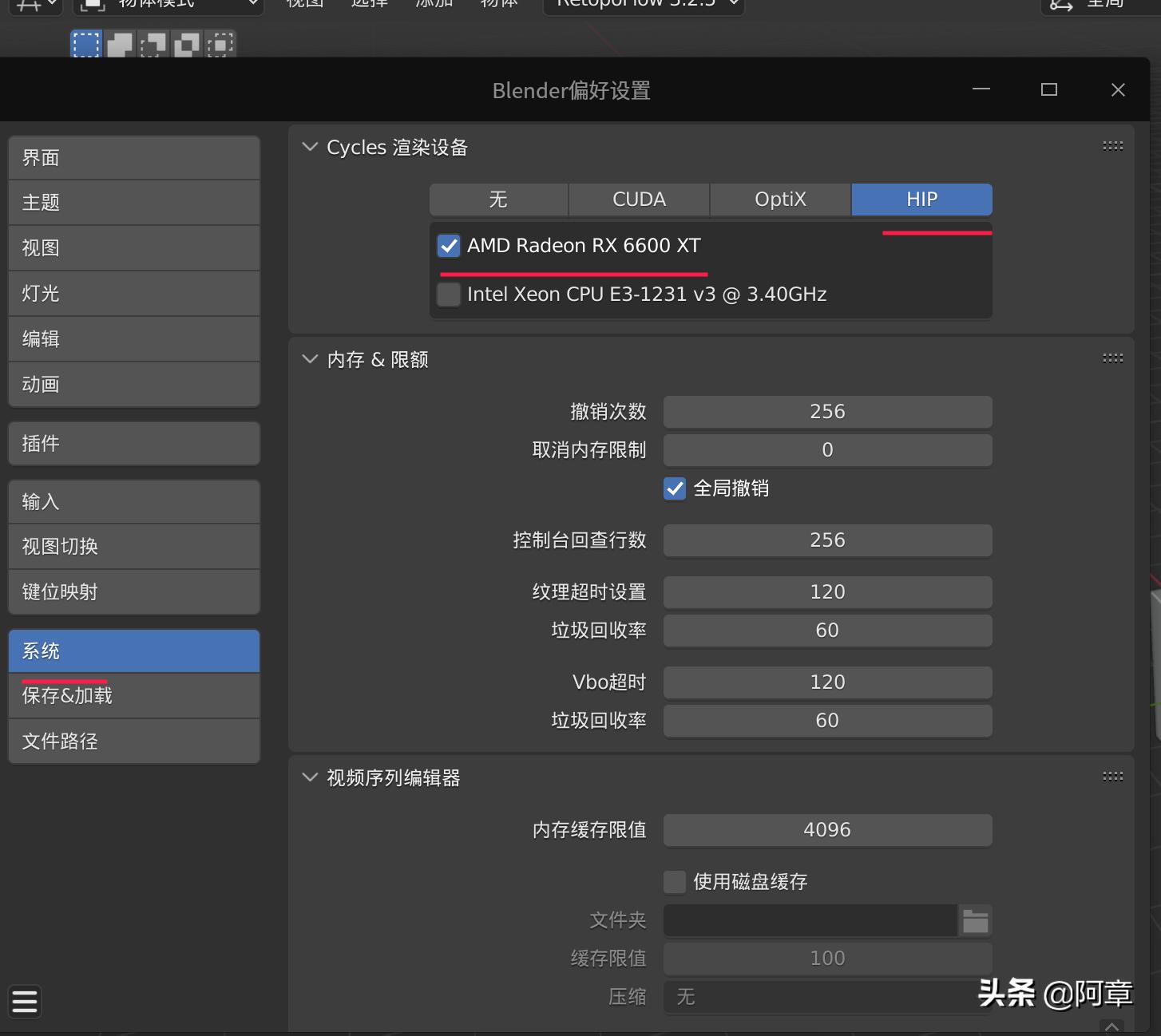The image size is (1161, 1036).
Task: Uncheck the AMD Radeon RX 6600 XT device
Action: 448,246
